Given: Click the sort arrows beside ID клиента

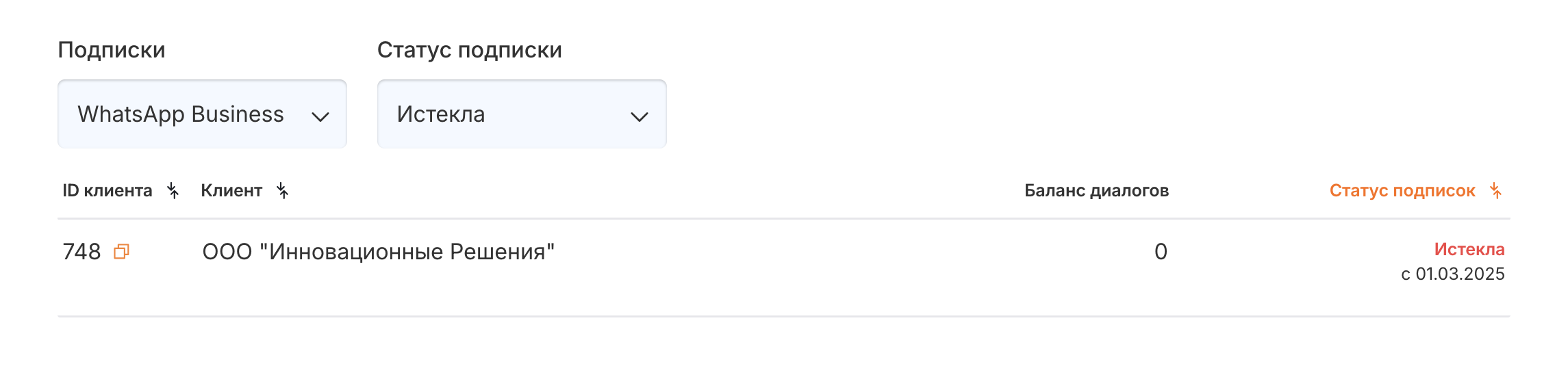Looking at the screenshot, I should click(173, 191).
